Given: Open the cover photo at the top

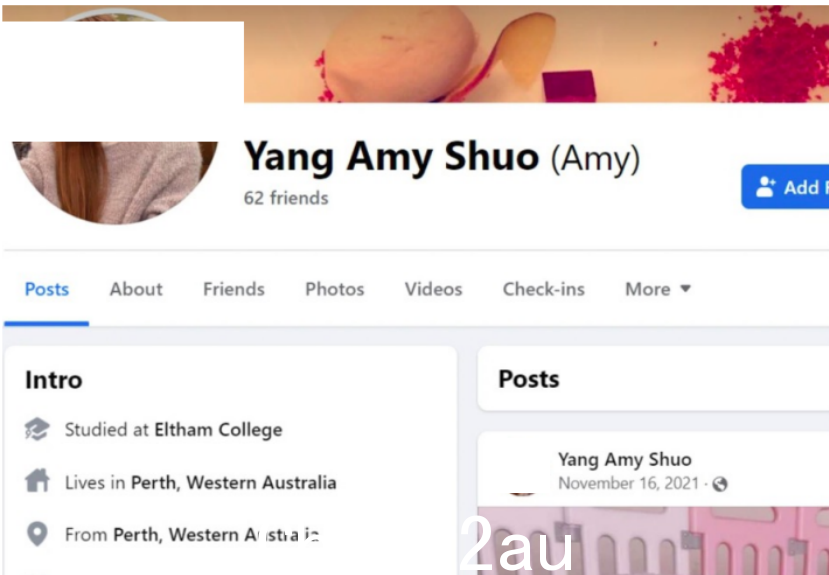Looking at the screenshot, I should click(x=536, y=54).
